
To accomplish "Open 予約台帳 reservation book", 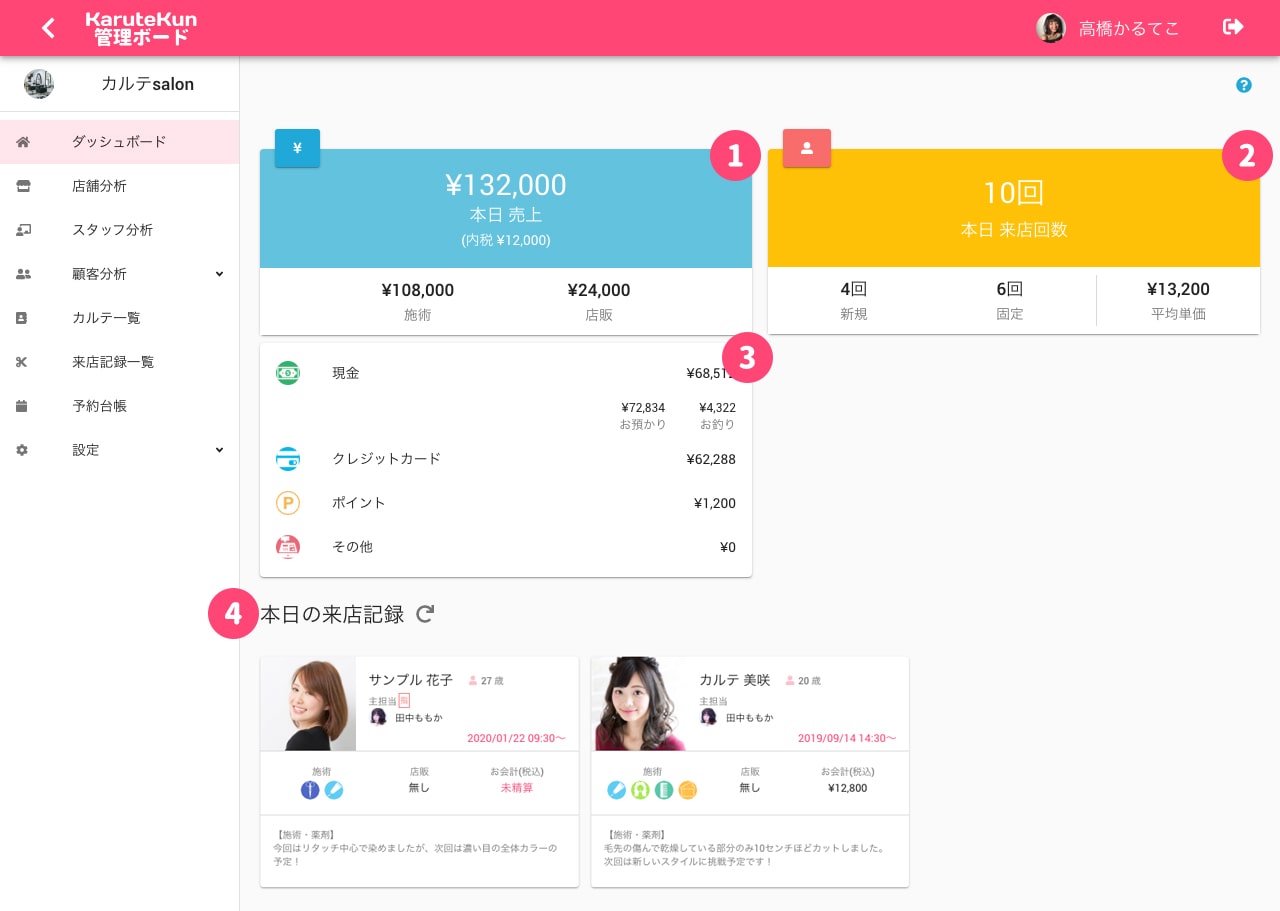I will [x=99, y=406].
